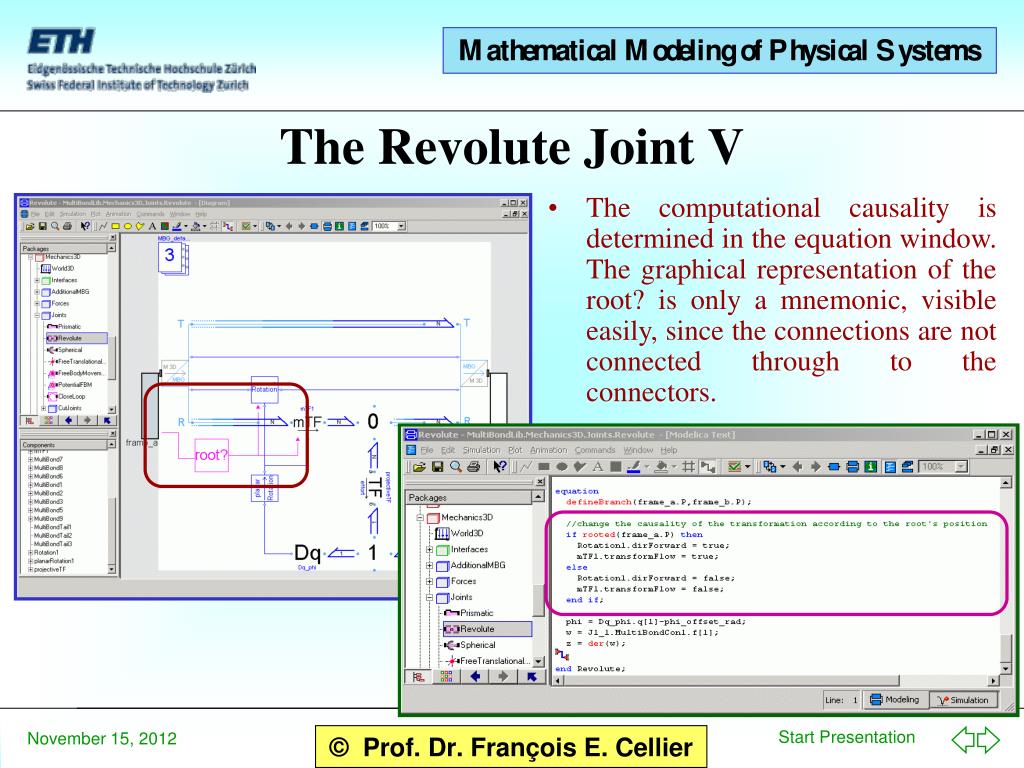Select Modelica Text layer icon in Modelica Text window

click(890, 466)
